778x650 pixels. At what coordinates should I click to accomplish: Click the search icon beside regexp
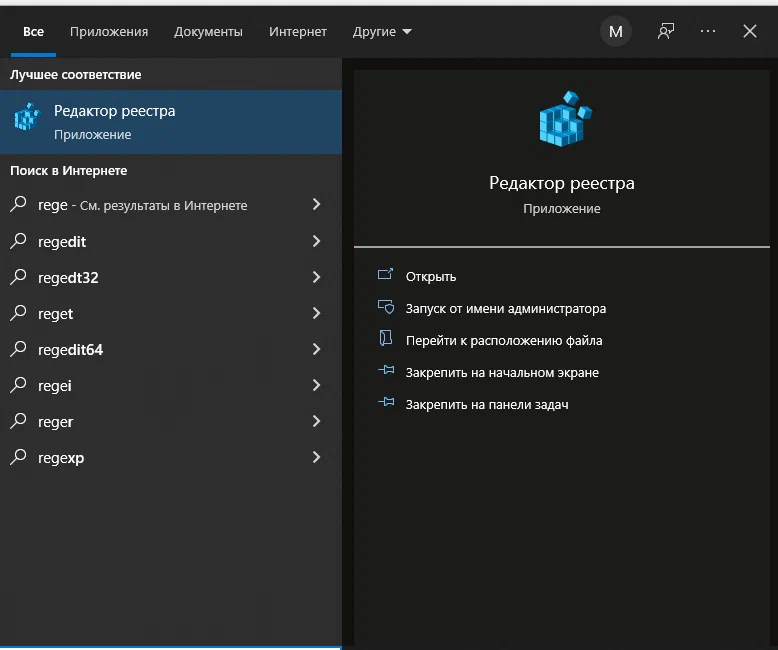[18, 456]
